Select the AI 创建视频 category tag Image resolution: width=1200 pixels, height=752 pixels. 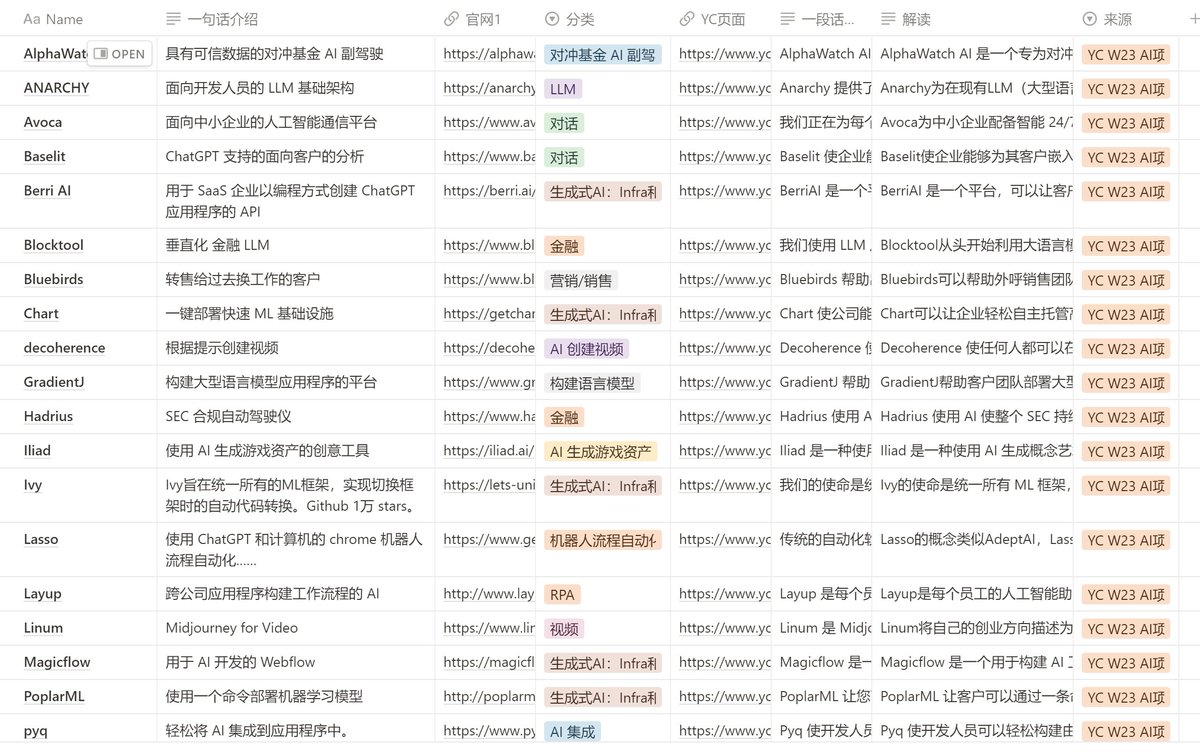pos(586,349)
